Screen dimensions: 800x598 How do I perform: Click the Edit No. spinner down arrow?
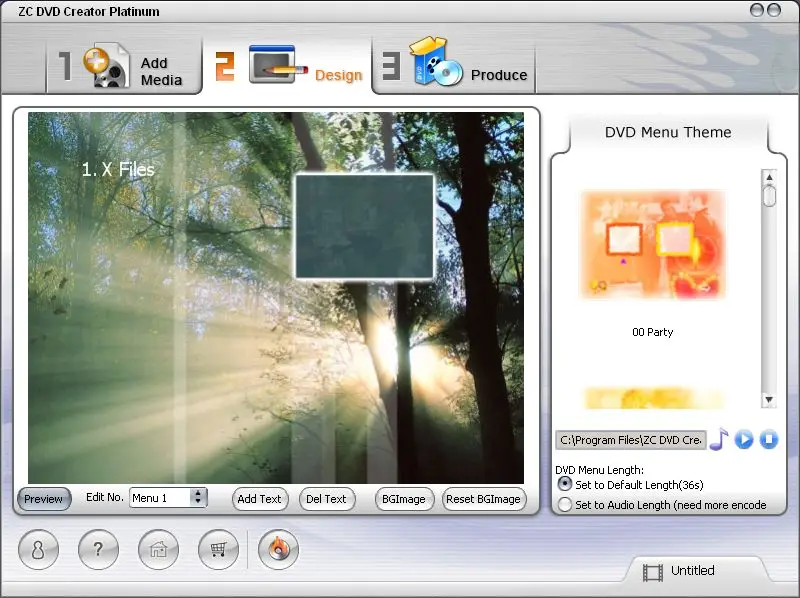pos(198,502)
